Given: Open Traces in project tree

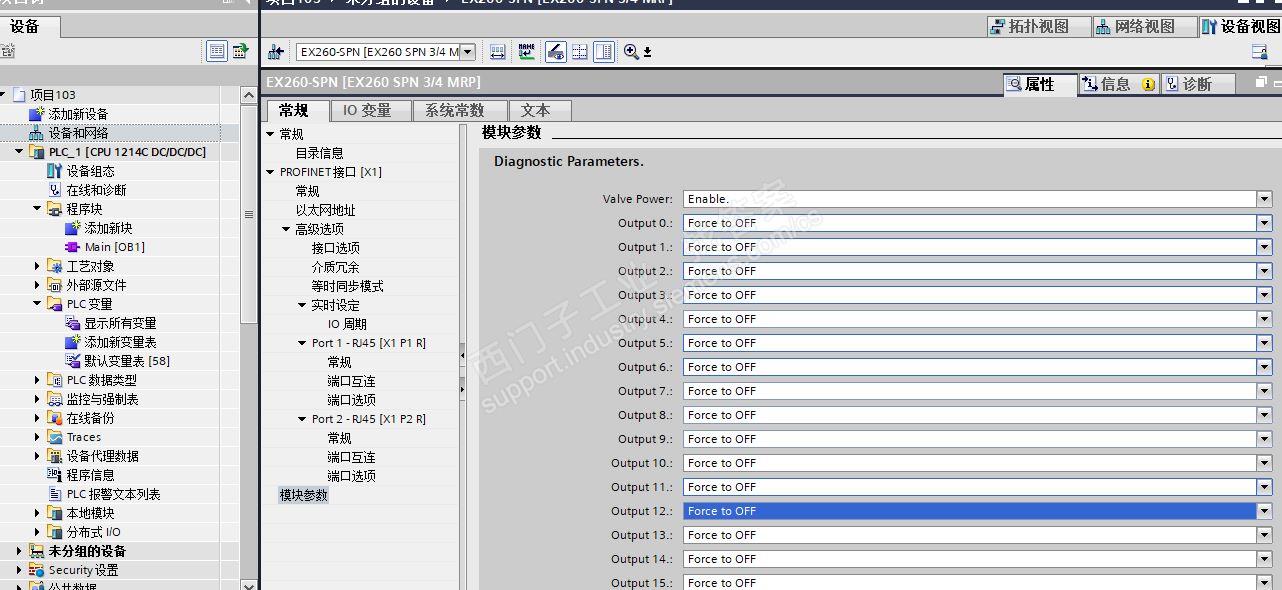Looking at the screenshot, I should click(x=84, y=437).
